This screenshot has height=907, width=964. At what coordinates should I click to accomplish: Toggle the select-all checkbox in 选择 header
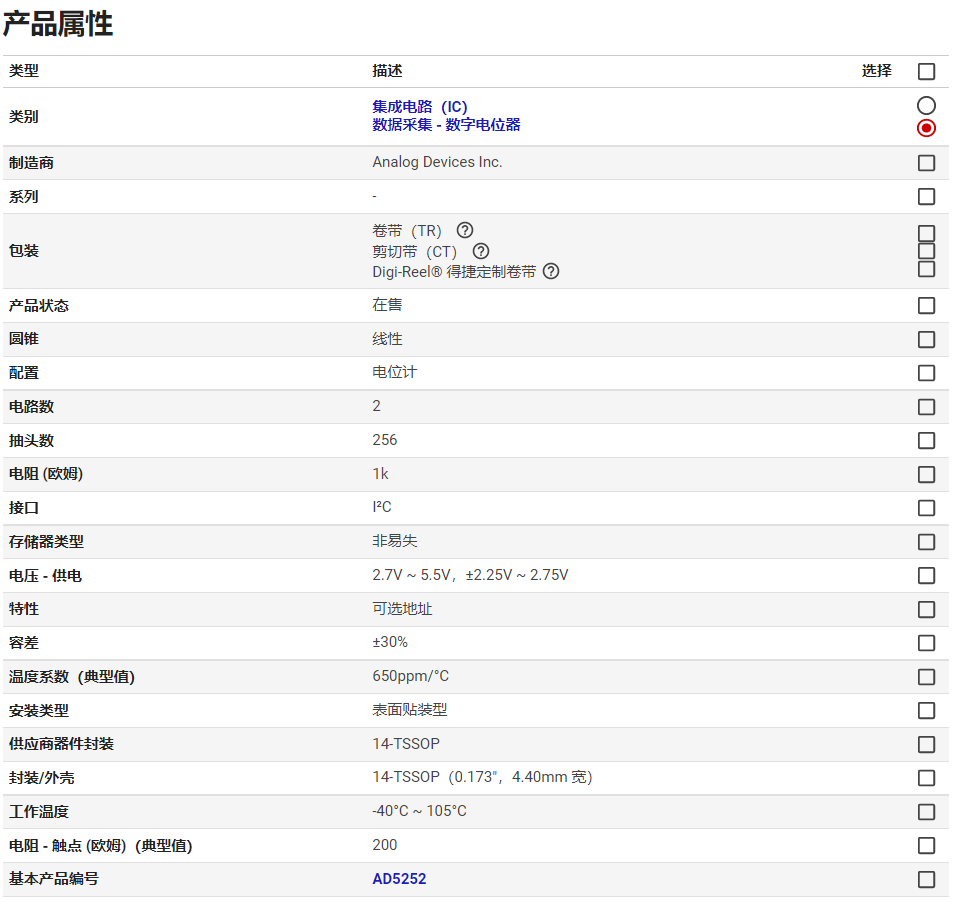point(926,72)
